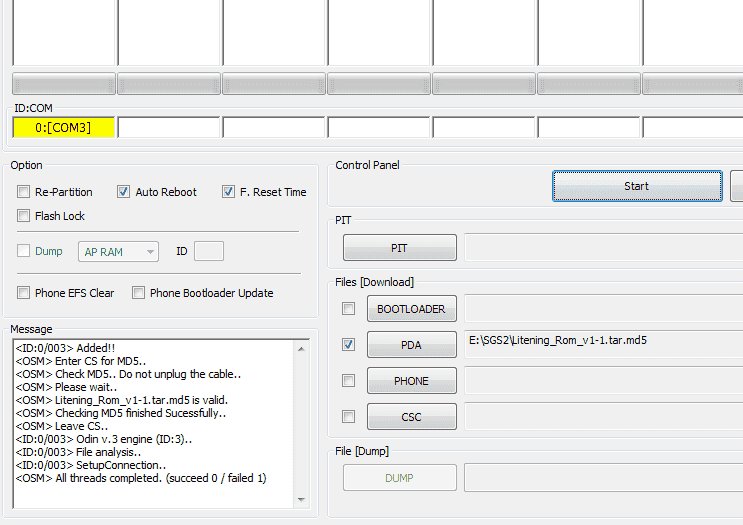This screenshot has width=743, height=525.
Task: Click the Start button
Action: [637, 186]
